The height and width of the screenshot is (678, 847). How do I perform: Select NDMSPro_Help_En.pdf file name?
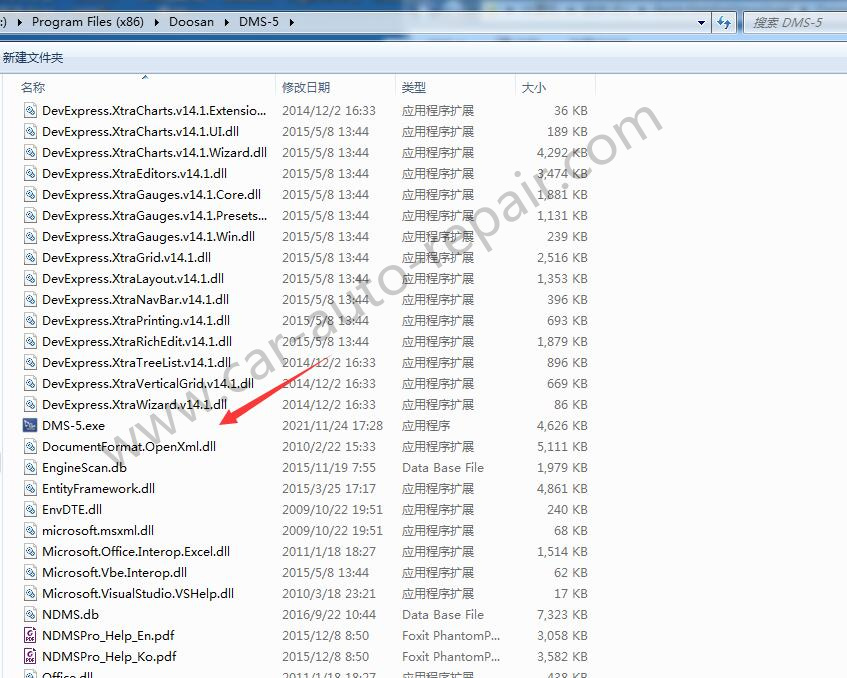click(x=108, y=636)
